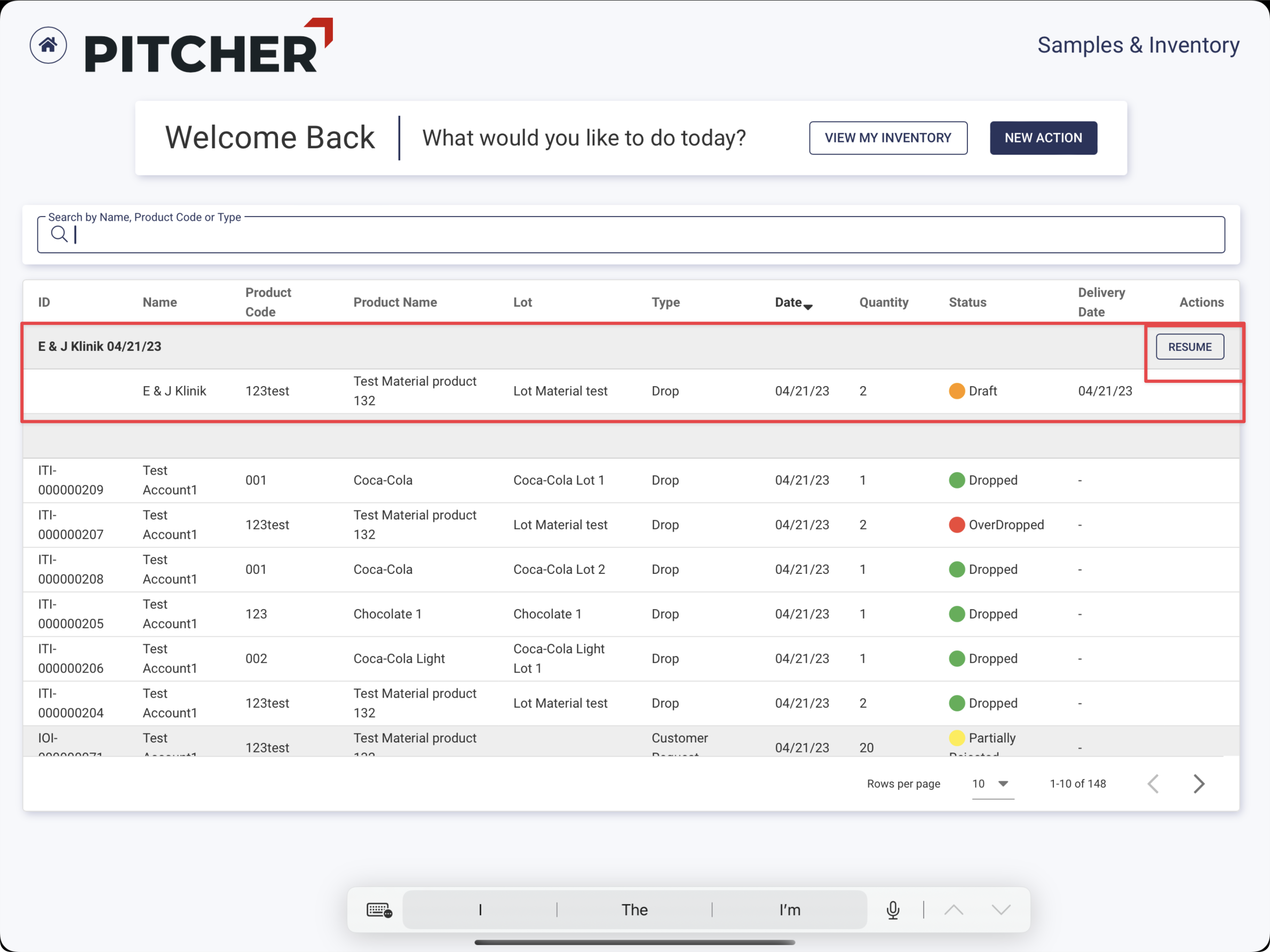1270x952 pixels.
Task: Click the Status column header
Action: pos(967,302)
